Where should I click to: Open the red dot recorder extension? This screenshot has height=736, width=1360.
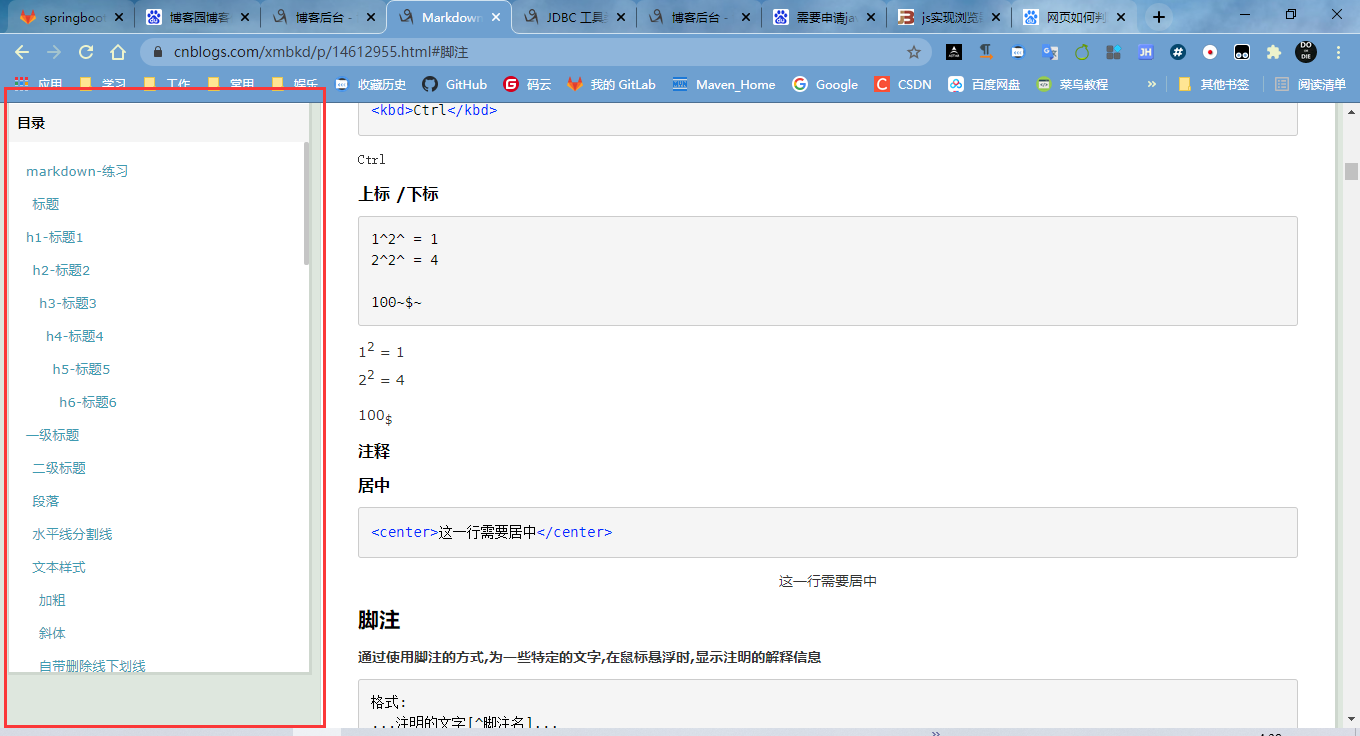point(1209,52)
